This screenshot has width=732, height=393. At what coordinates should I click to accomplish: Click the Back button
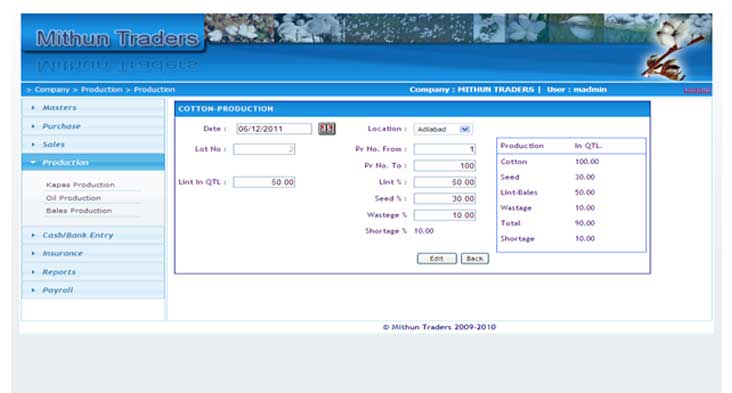click(x=475, y=259)
